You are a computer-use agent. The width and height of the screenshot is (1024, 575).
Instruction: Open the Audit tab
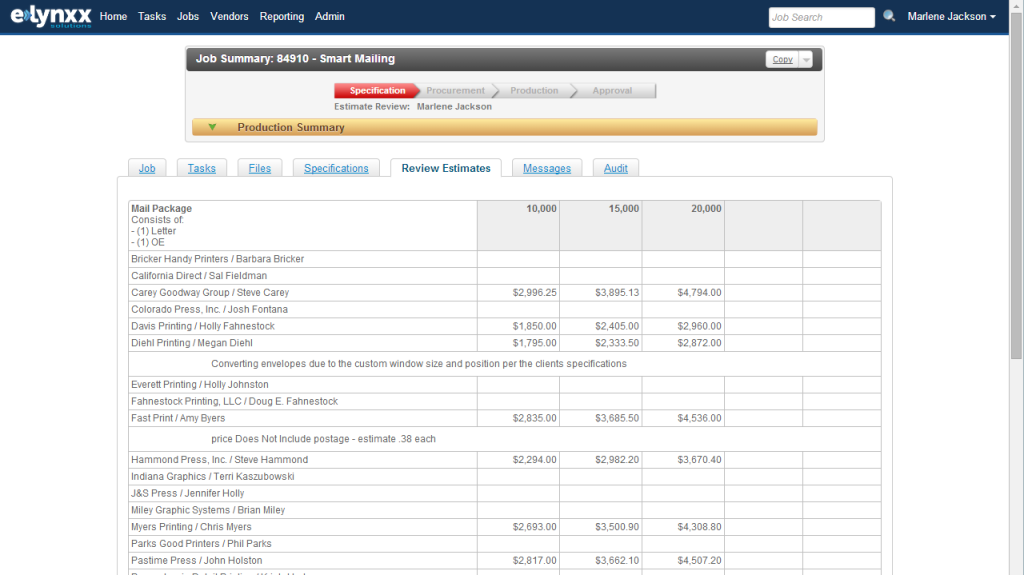615,168
